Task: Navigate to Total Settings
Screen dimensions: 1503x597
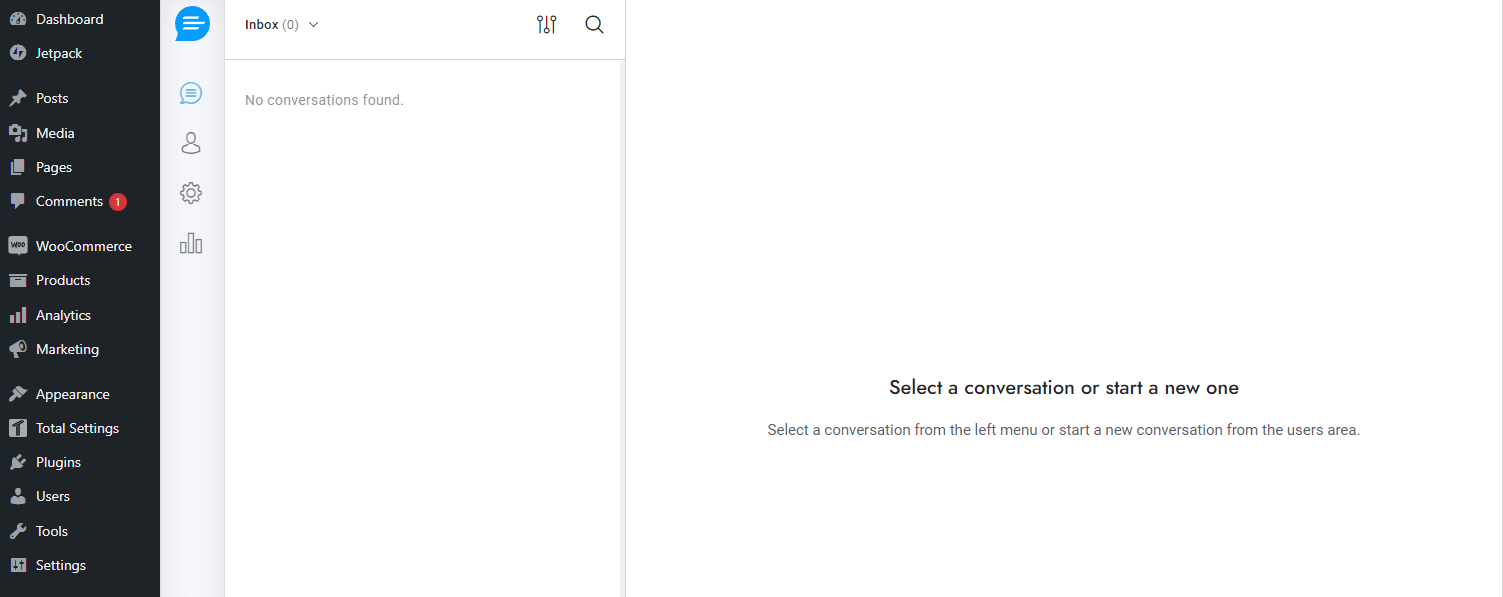Action: point(75,427)
